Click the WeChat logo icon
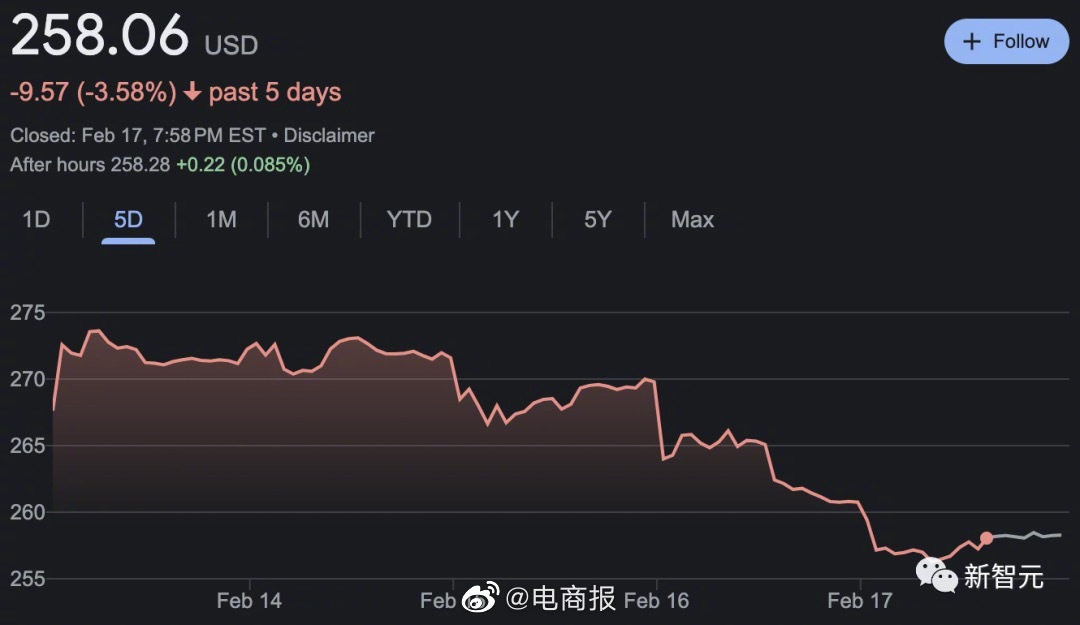The width and height of the screenshot is (1080, 625). pos(937,574)
